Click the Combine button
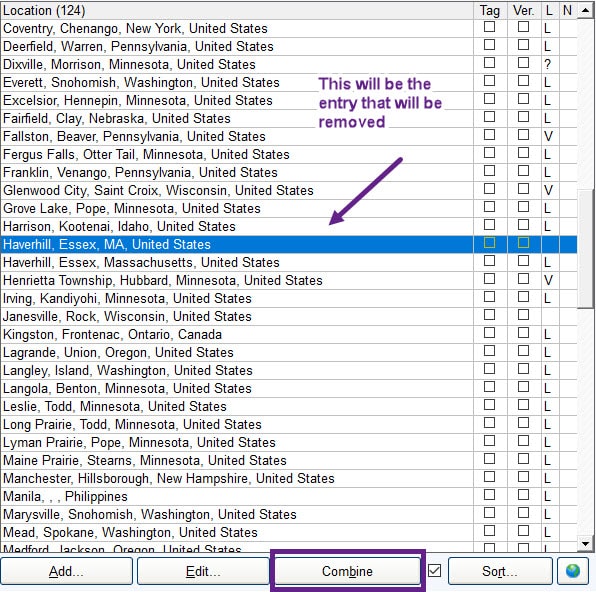Screen dimensions: 596x592 pos(347,571)
